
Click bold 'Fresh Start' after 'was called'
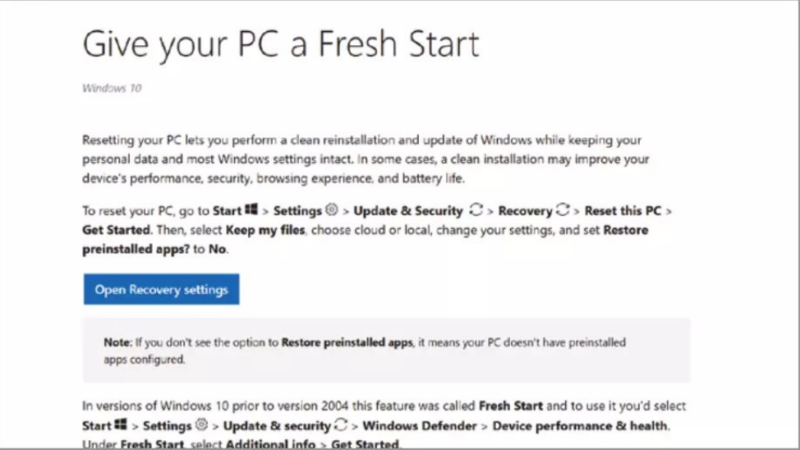coord(511,408)
